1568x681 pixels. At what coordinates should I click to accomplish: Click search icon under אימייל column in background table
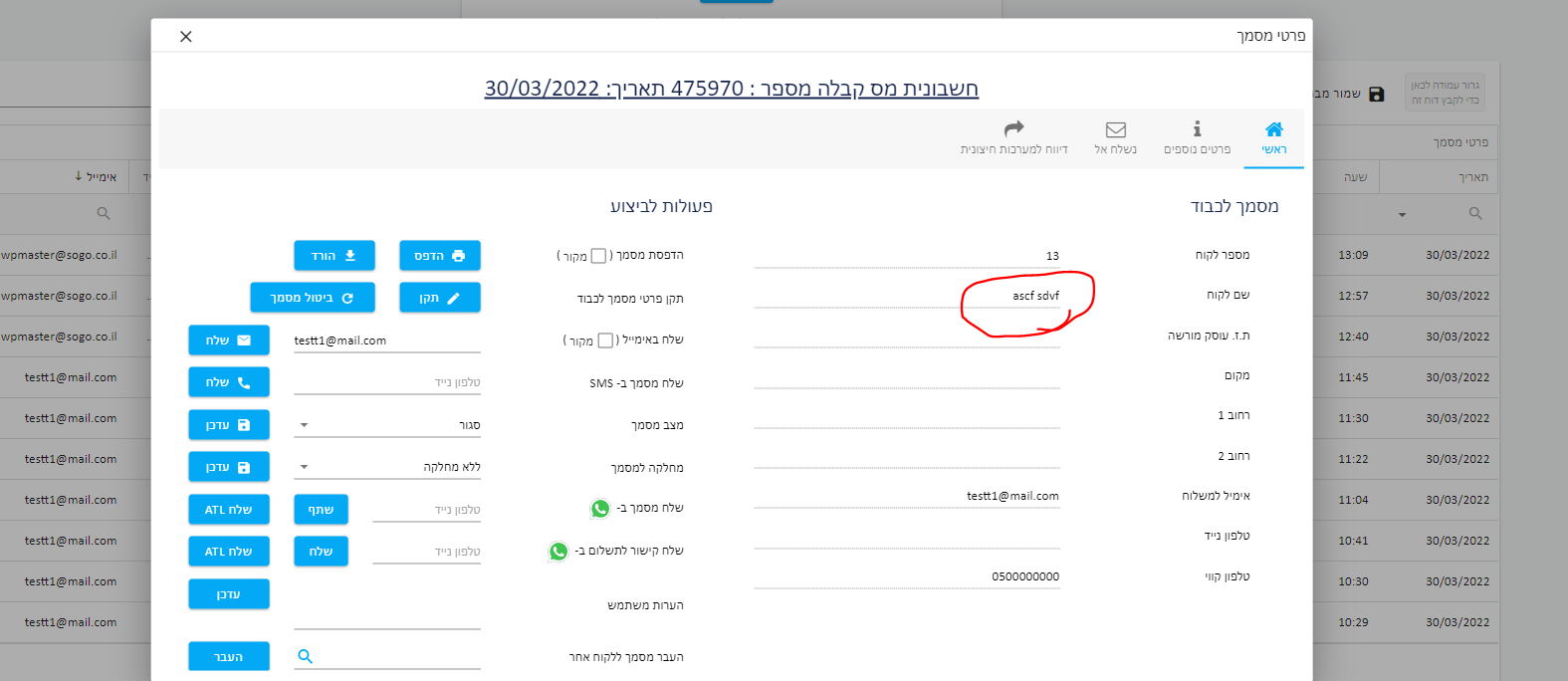(104, 214)
